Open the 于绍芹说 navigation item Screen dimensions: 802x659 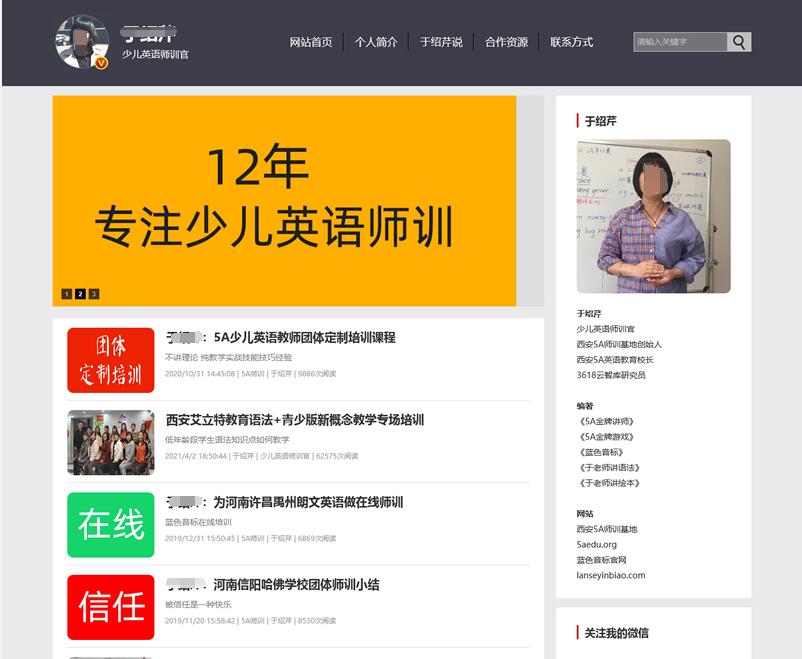tap(441, 42)
